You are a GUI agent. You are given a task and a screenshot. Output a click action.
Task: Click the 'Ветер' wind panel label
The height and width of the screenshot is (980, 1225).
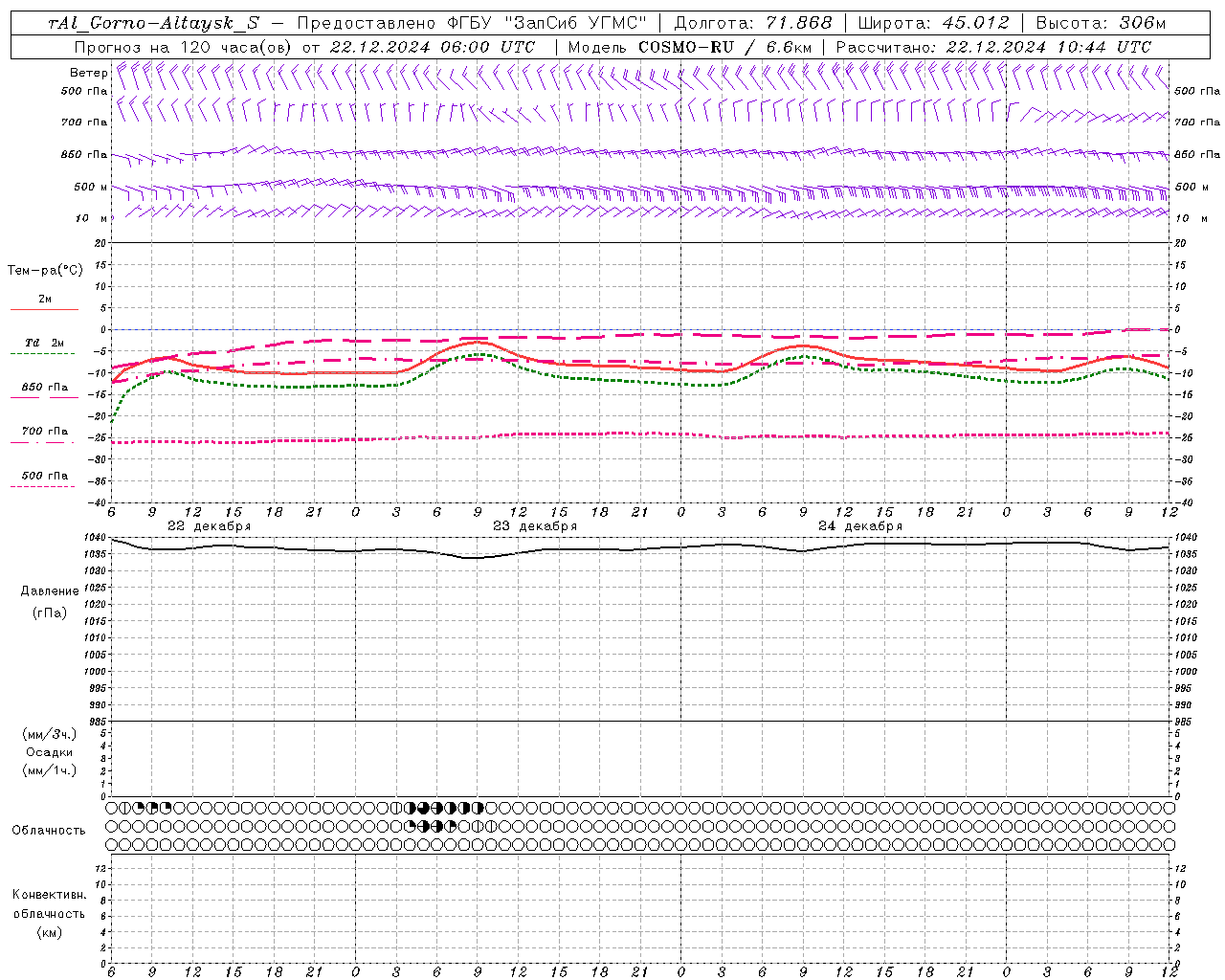pyautogui.click(x=88, y=73)
